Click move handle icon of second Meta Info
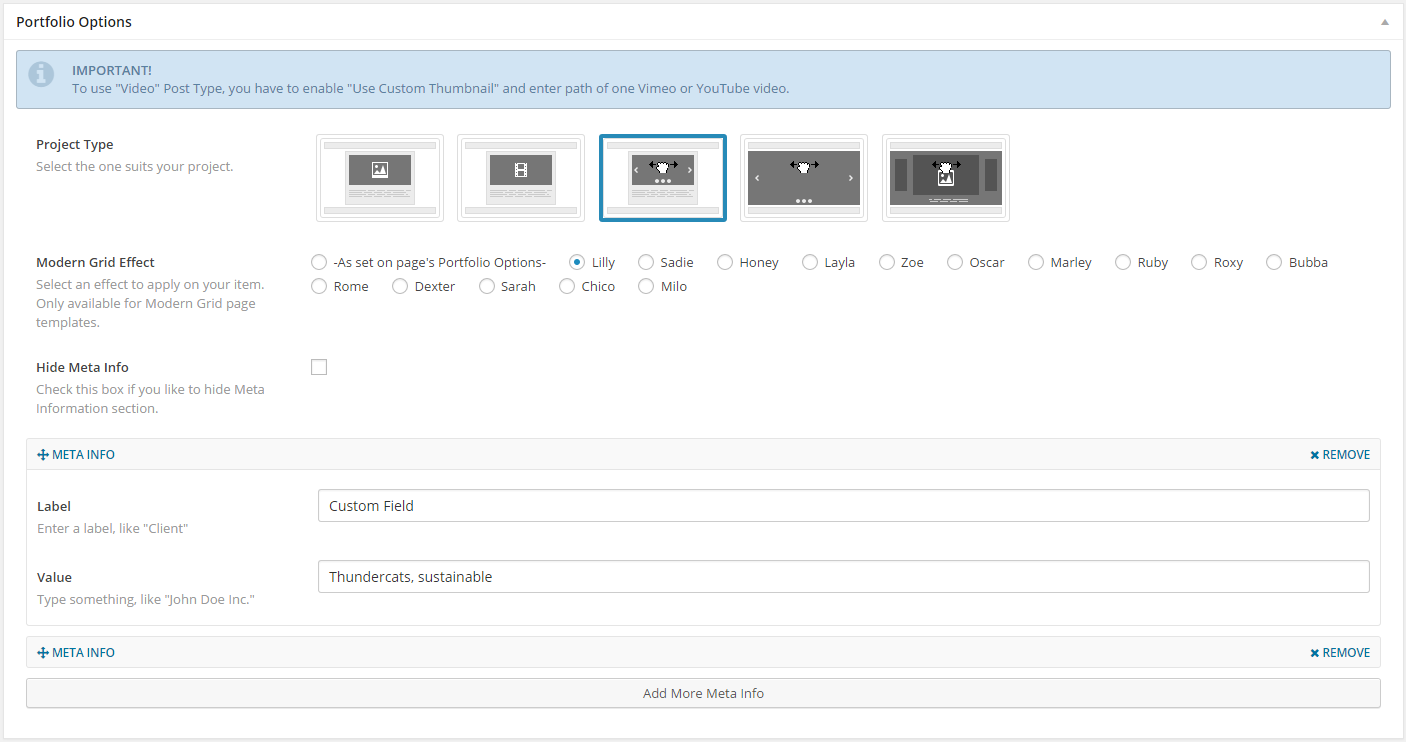Viewport: 1406px width, 742px height. pos(43,653)
